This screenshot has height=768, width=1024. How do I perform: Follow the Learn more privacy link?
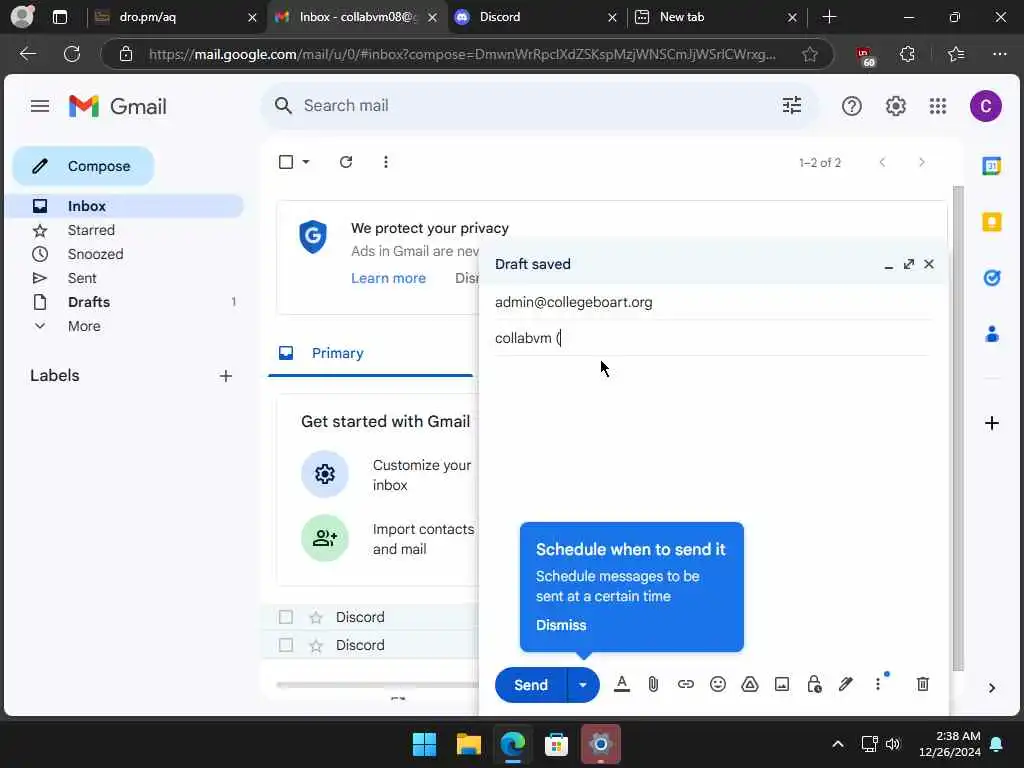(x=388, y=278)
